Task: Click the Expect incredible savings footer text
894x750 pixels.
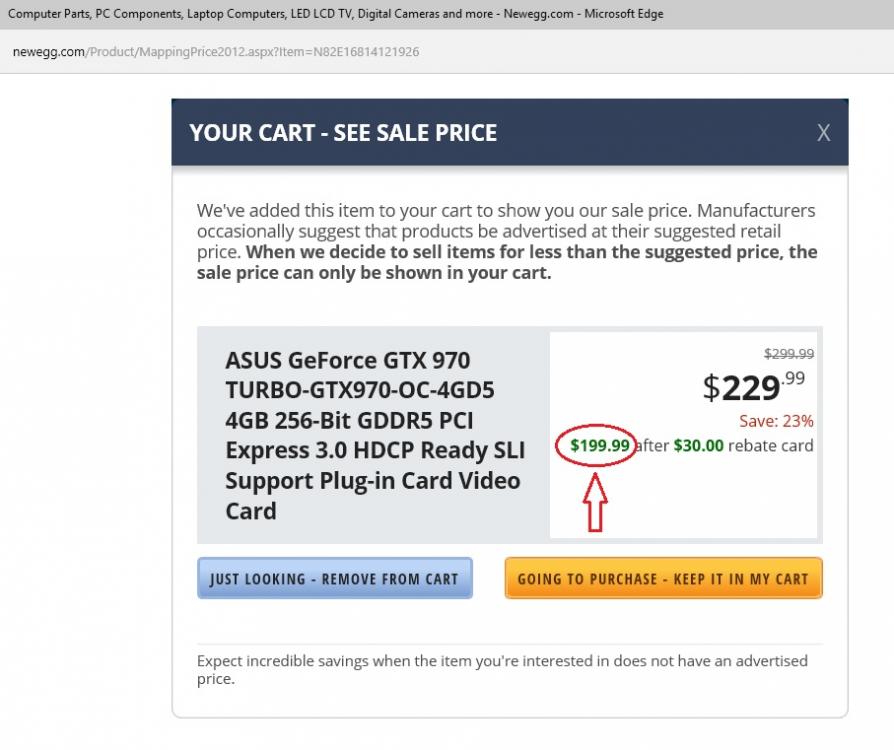Action: coord(502,670)
